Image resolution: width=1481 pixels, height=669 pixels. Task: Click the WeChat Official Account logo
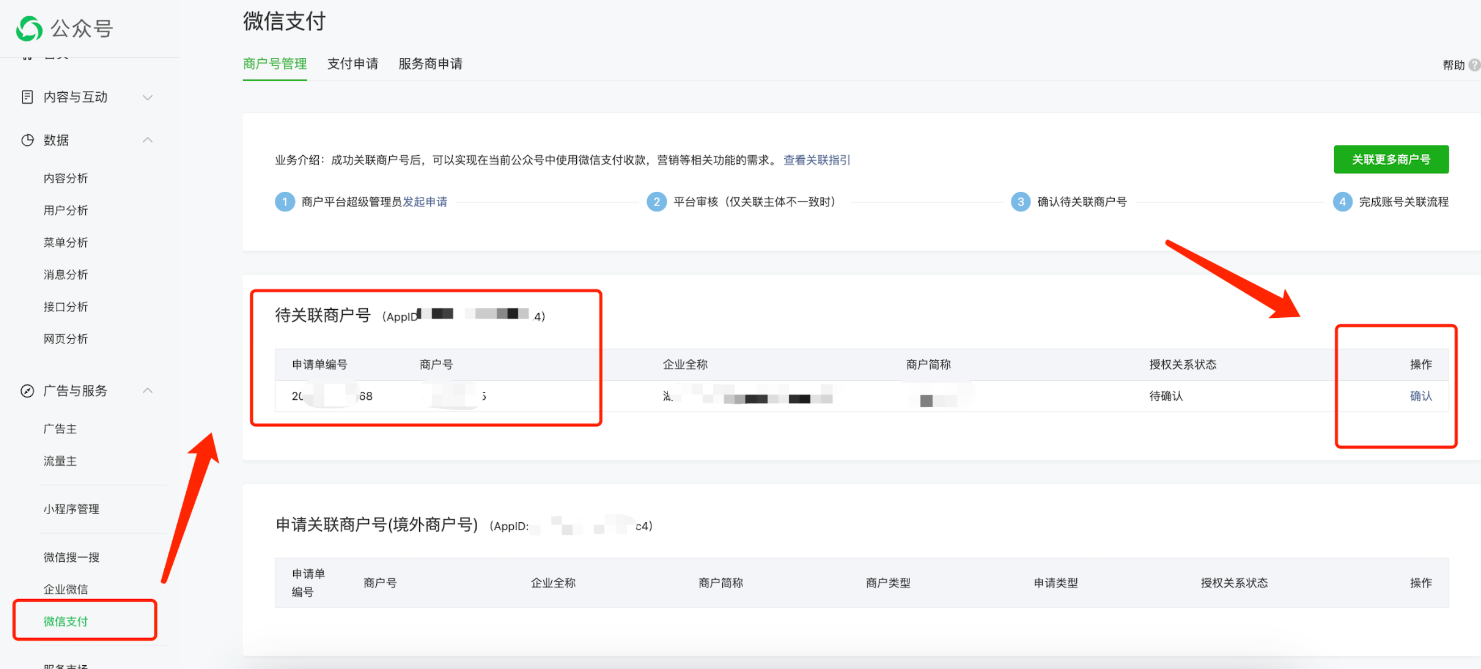(30, 28)
